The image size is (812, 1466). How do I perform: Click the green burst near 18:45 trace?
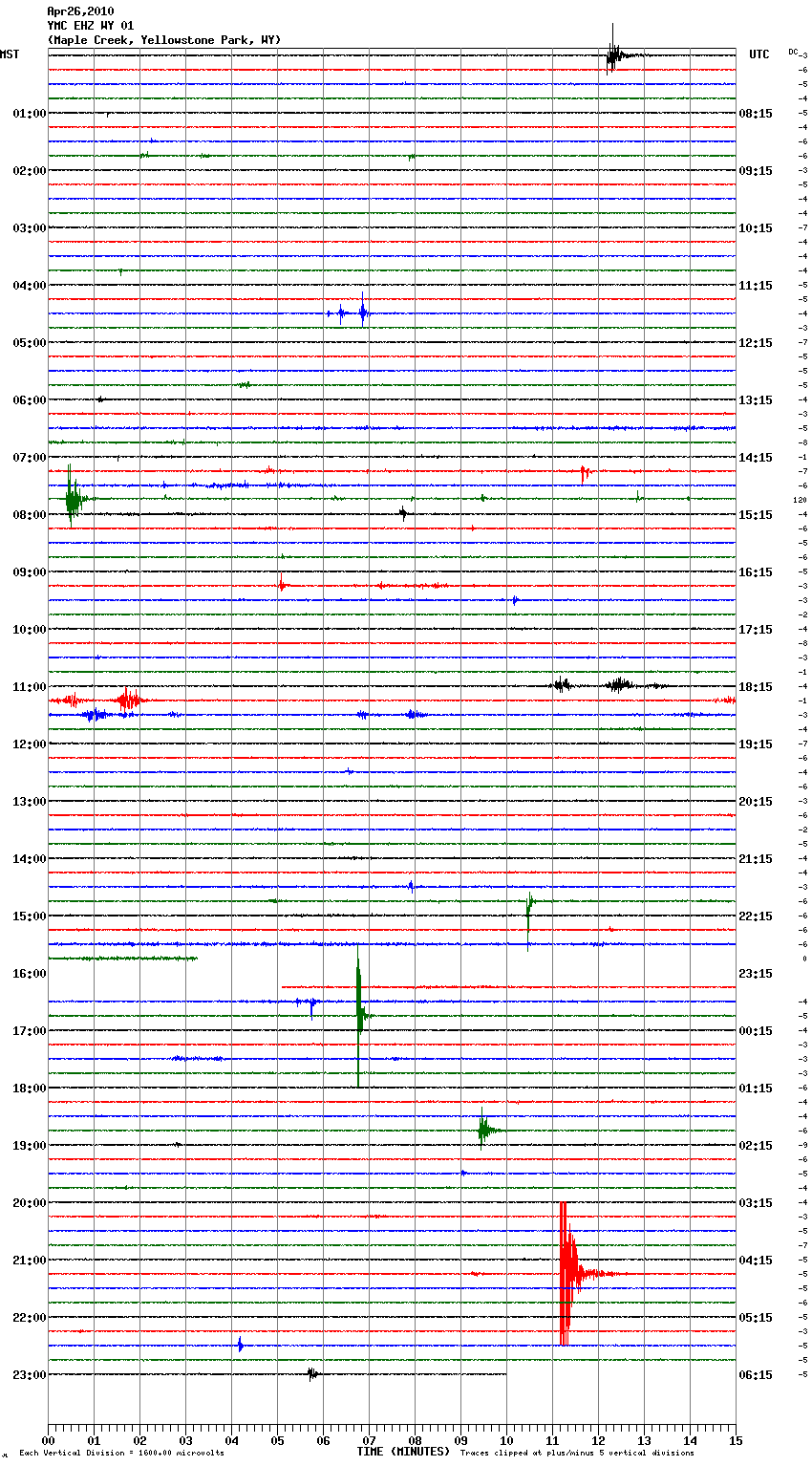(486, 1131)
